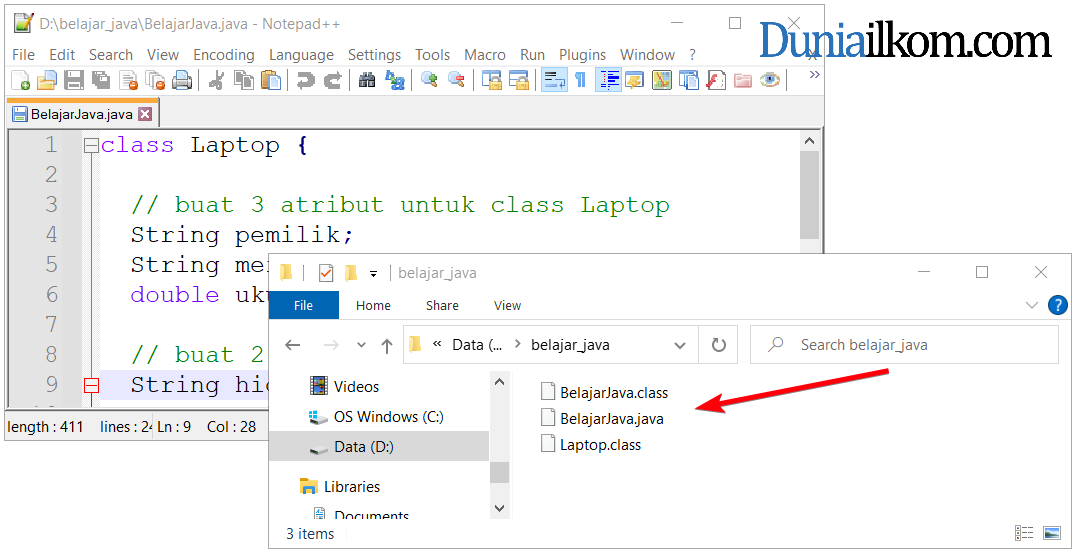Screen dimensions: 1079x557
Task: Collapse the class Laptop fold at line 1
Action: (x=91, y=145)
